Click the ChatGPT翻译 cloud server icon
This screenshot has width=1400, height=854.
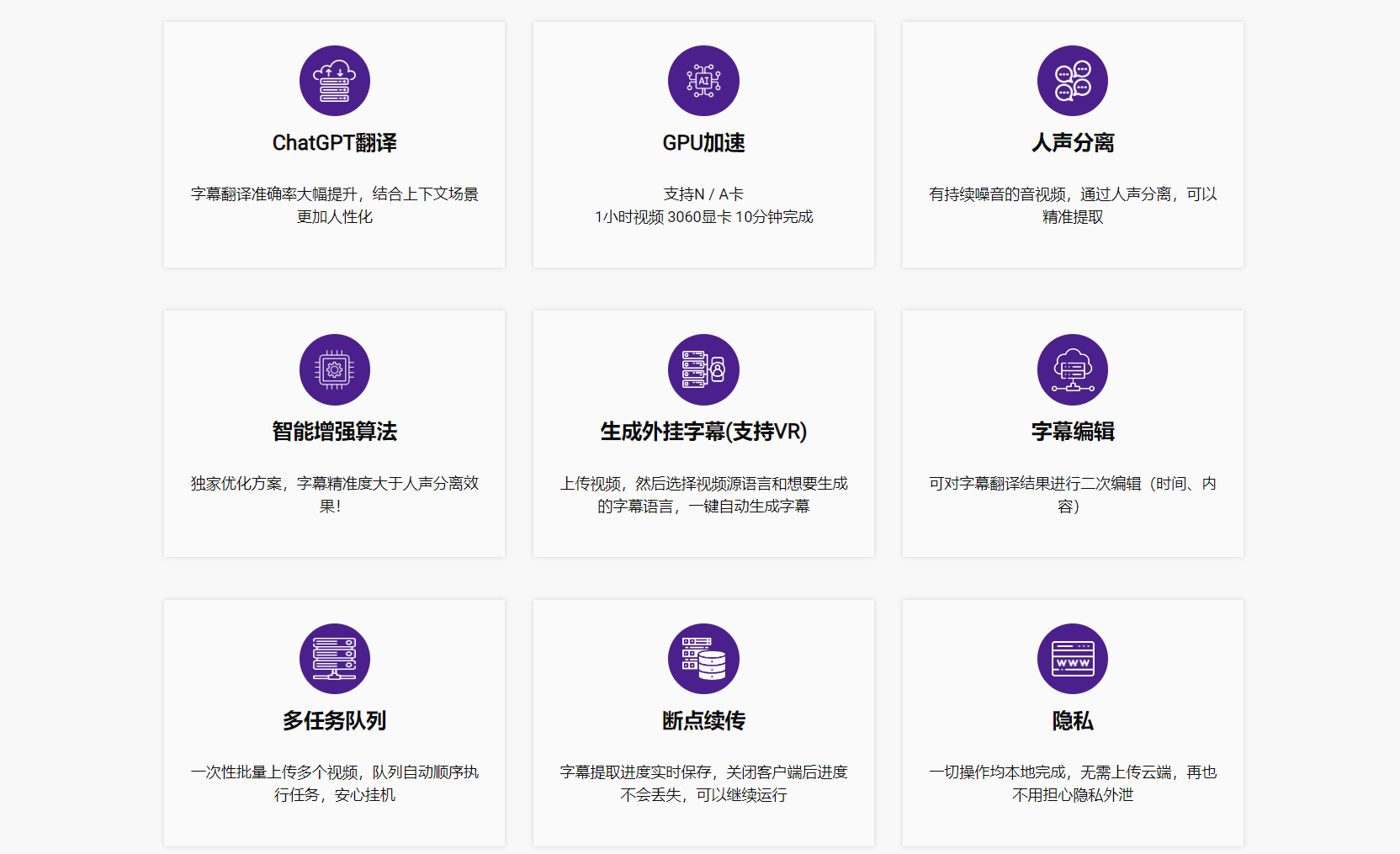click(334, 81)
